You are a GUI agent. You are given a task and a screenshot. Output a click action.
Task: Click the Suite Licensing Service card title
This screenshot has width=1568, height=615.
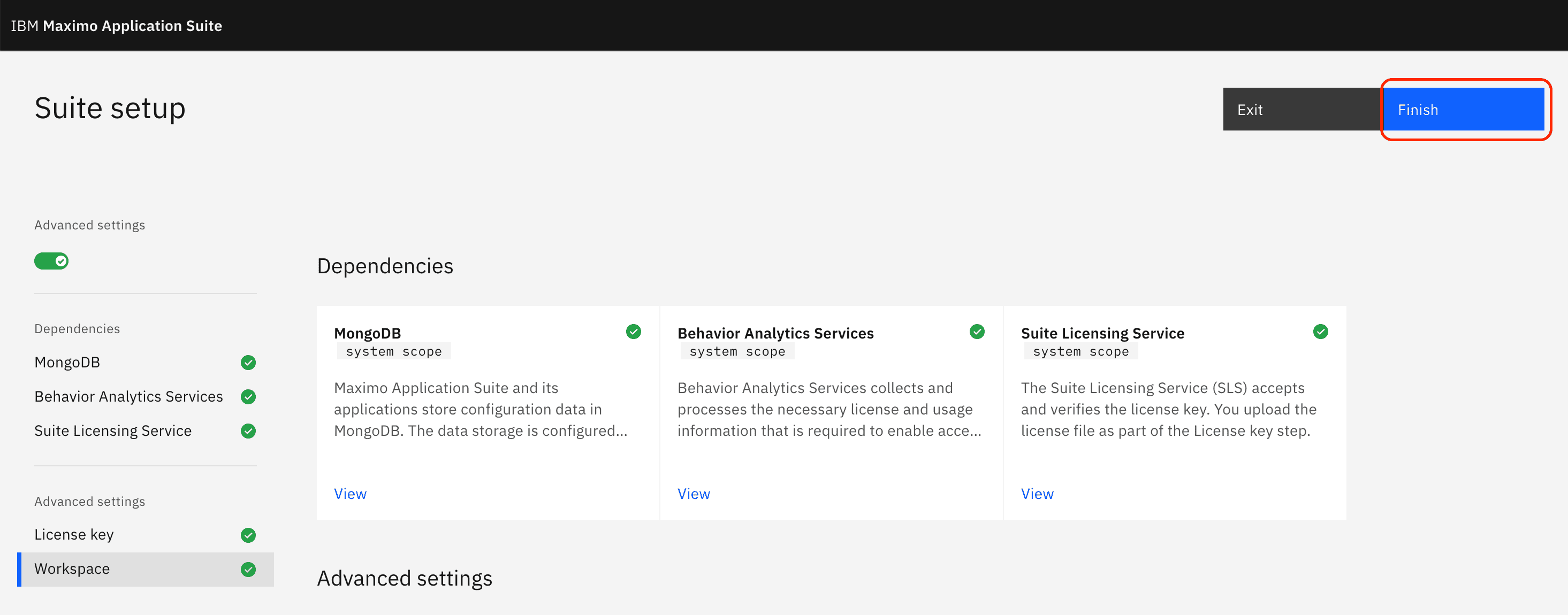[x=1103, y=333]
